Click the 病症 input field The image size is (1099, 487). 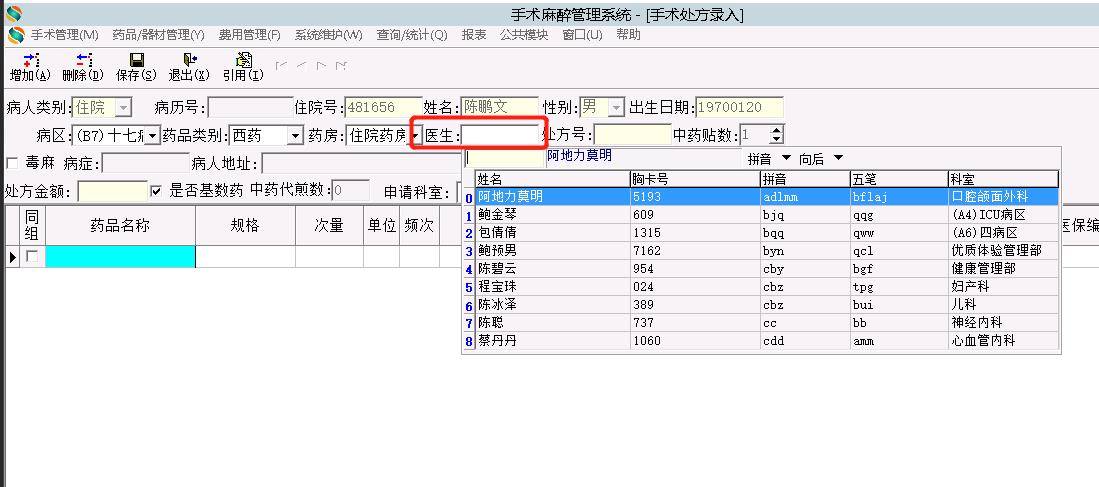tap(146, 164)
